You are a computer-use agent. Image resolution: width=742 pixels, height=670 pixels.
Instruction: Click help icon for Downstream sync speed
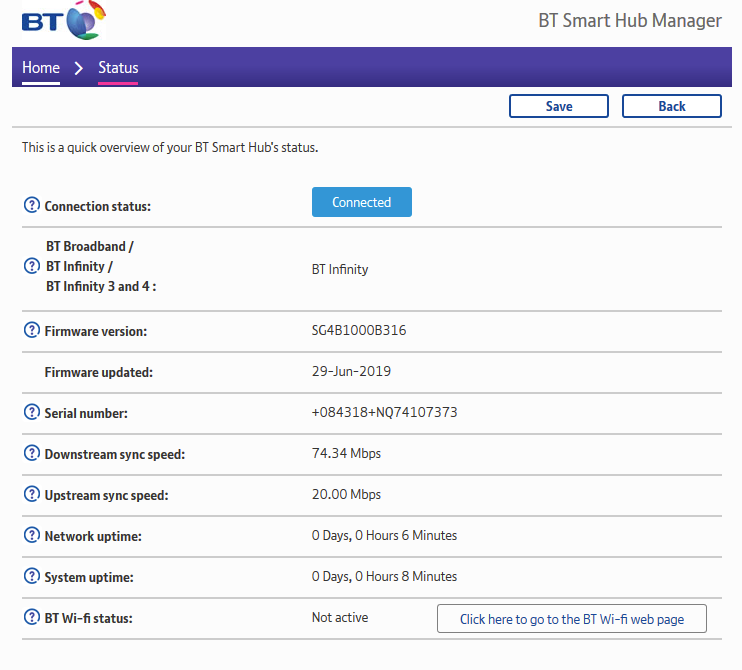point(32,454)
